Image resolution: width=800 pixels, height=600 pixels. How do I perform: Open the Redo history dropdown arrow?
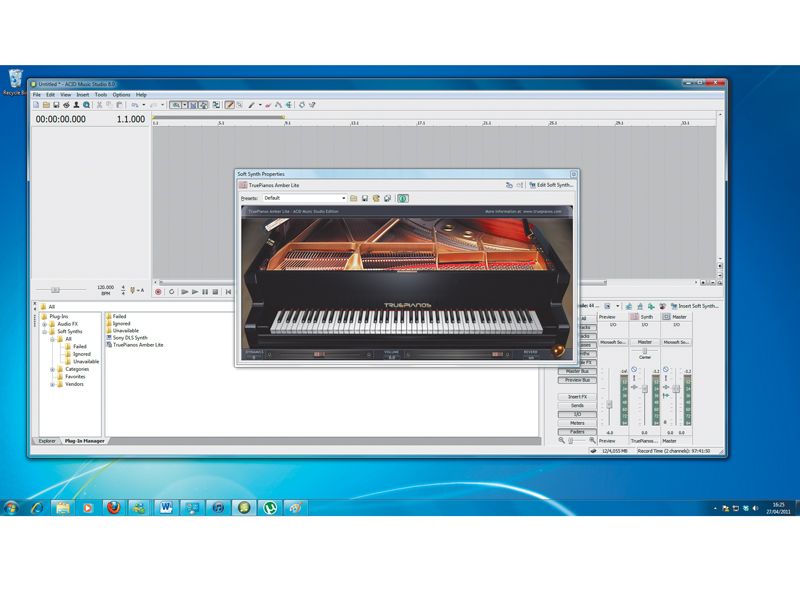tap(163, 105)
